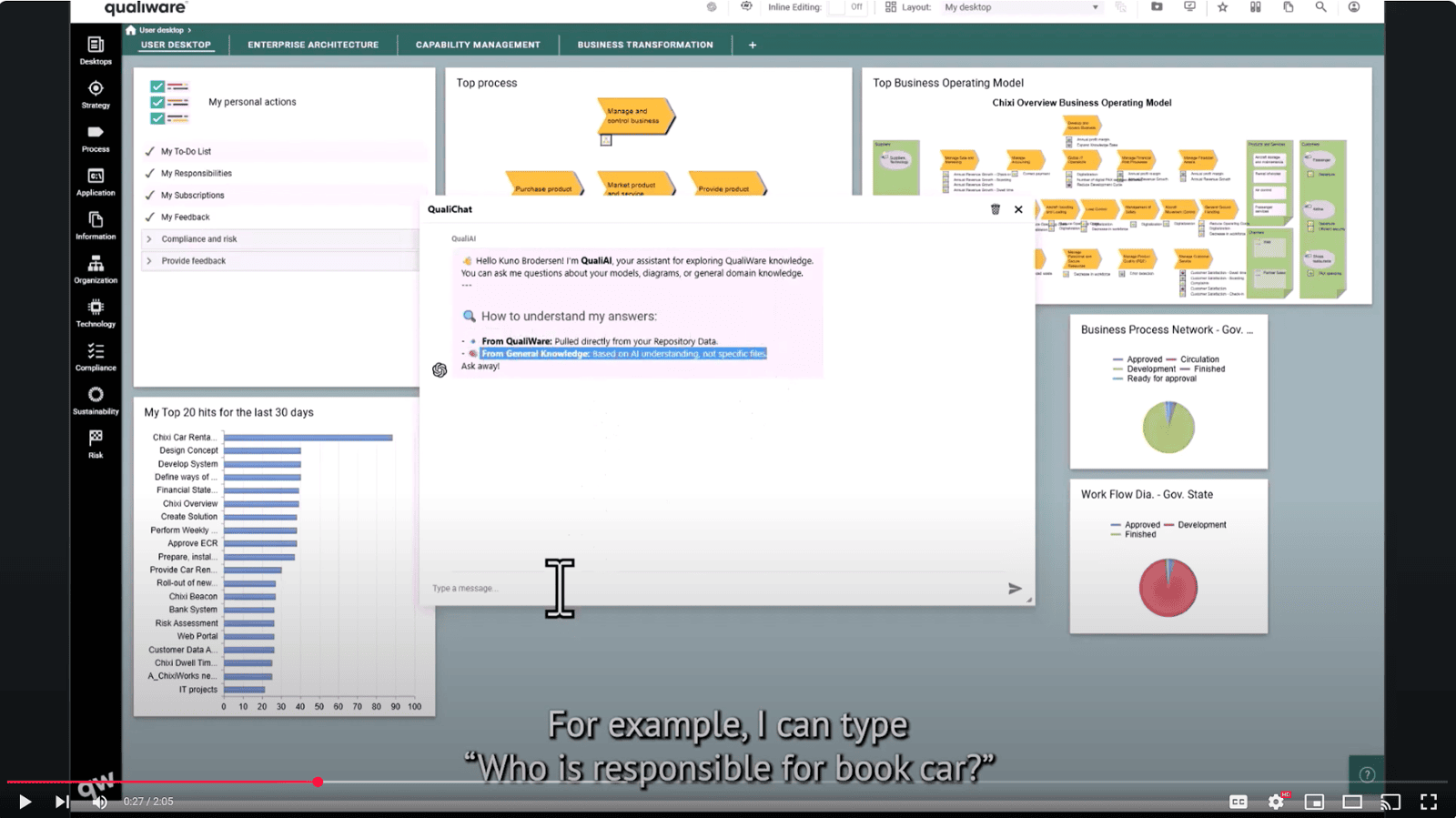Click the send message arrow icon
Image resolution: width=1456 pixels, height=818 pixels.
[x=1015, y=589]
